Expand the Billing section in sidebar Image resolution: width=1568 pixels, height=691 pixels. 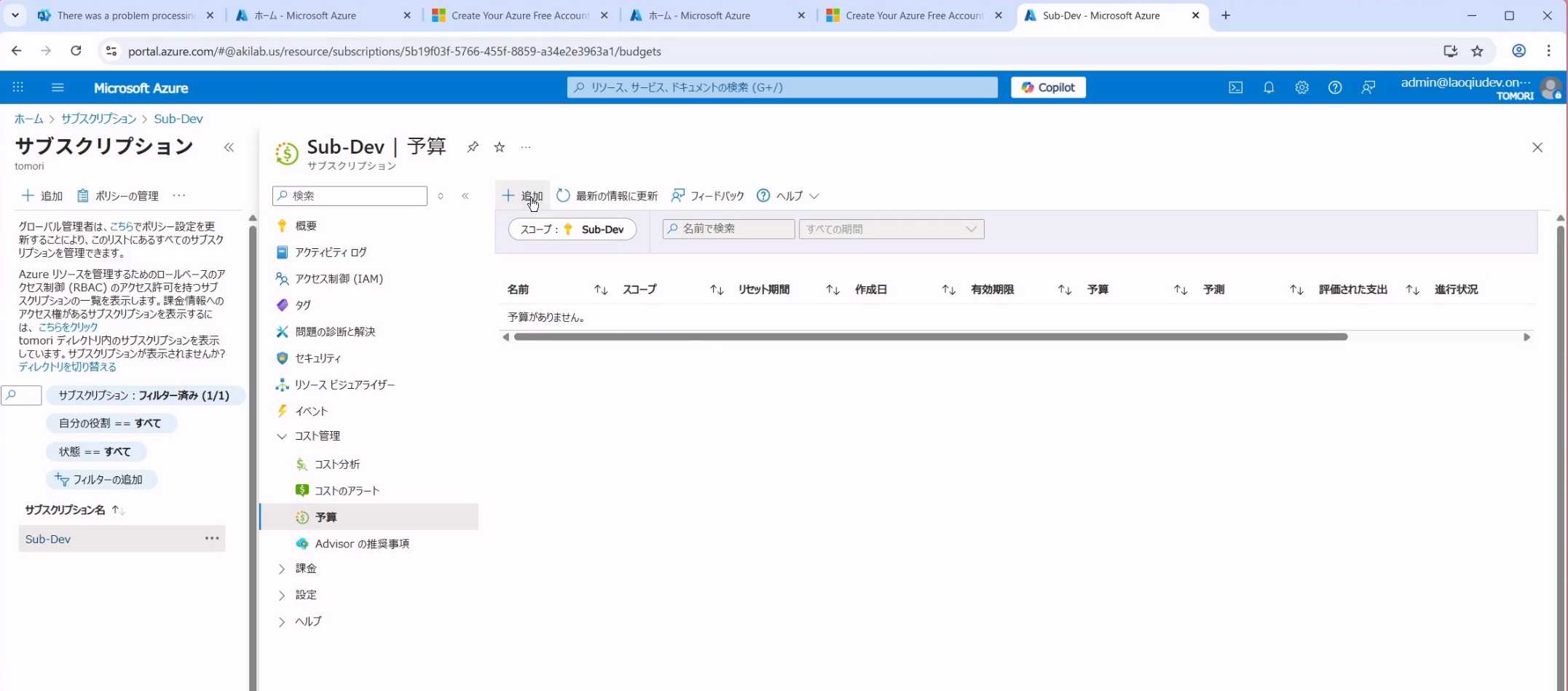coord(282,569)
